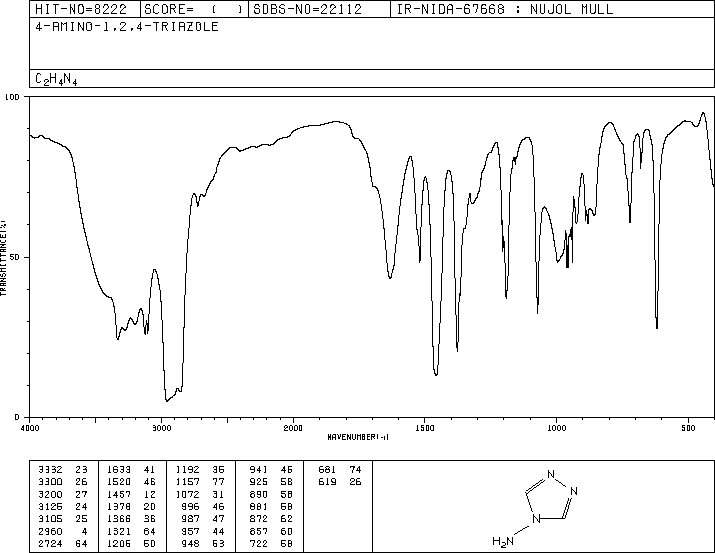715x553 pixels.
Task: Click the peak table row 1633 41
Action: click(x=131, y=469)
